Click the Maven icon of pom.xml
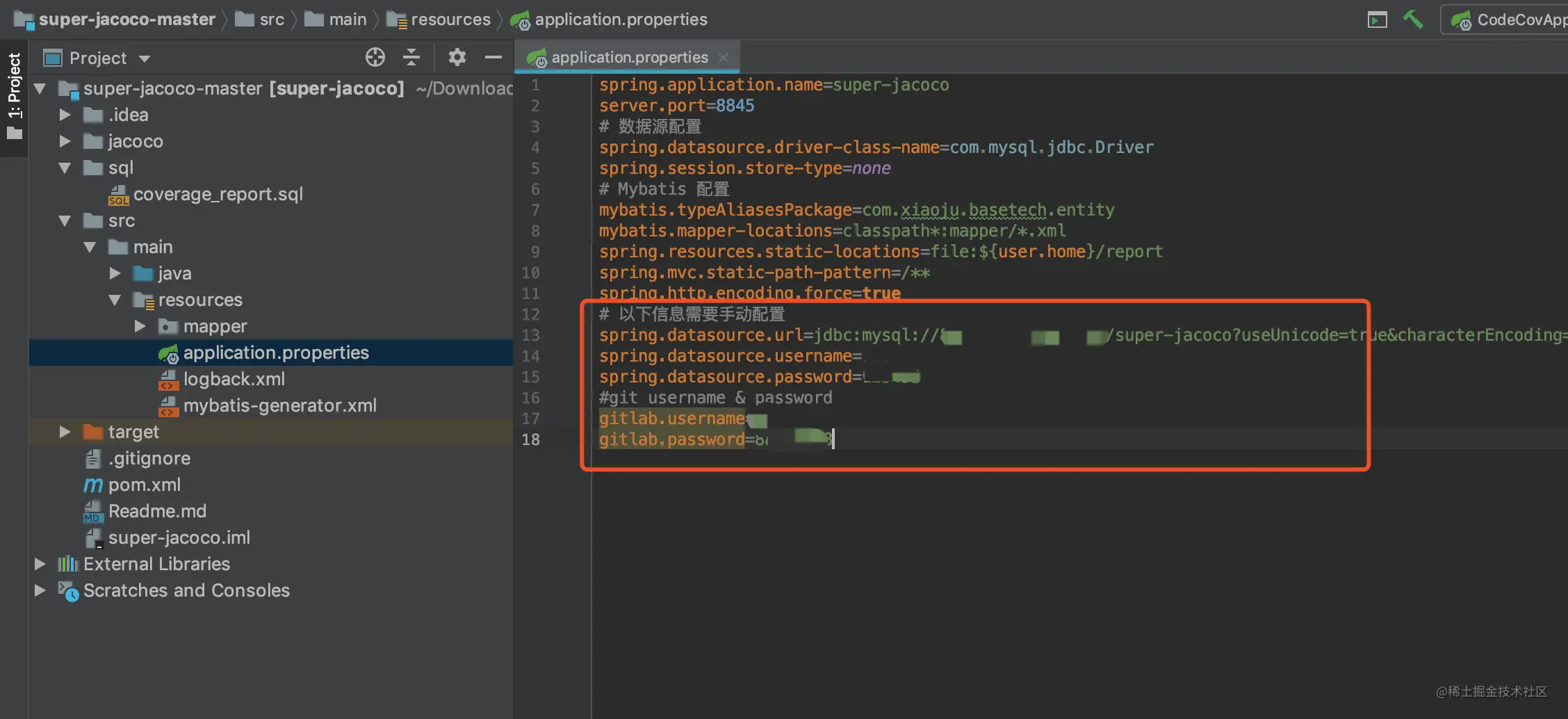The height and width of the screenshot is (719, 1568). (x=93, y=485)
